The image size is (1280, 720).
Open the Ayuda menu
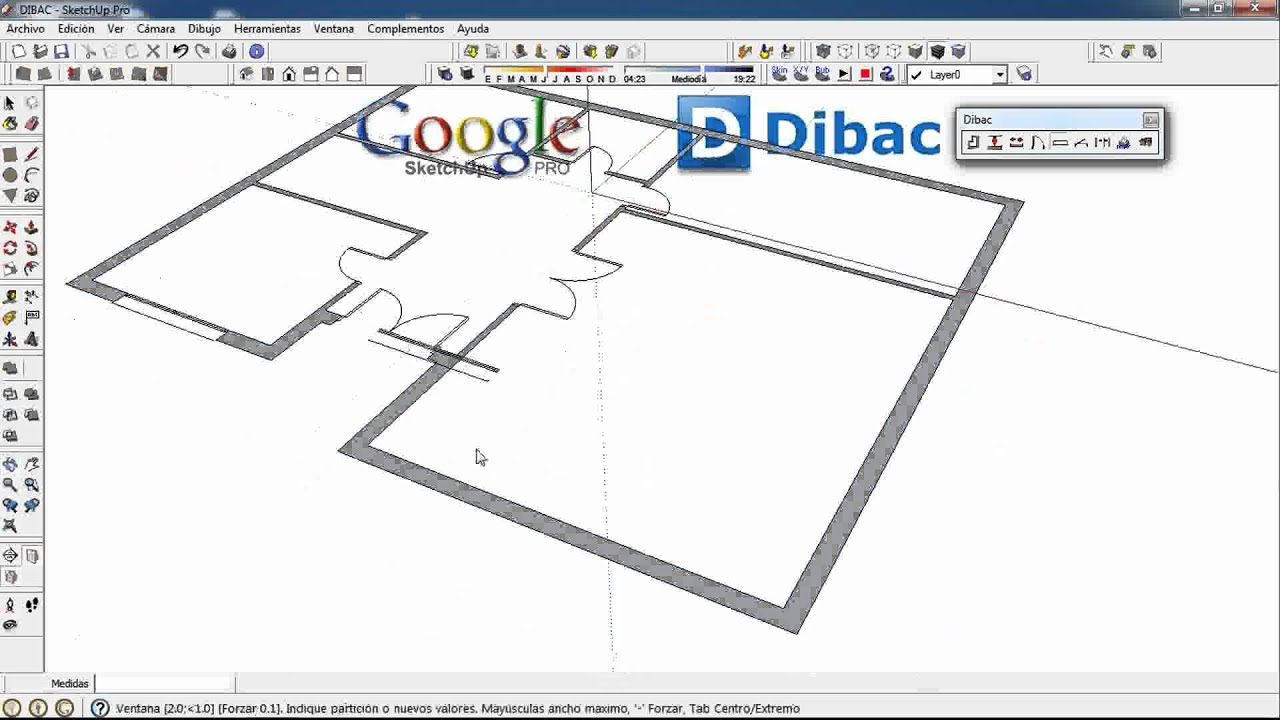[473, 29]
